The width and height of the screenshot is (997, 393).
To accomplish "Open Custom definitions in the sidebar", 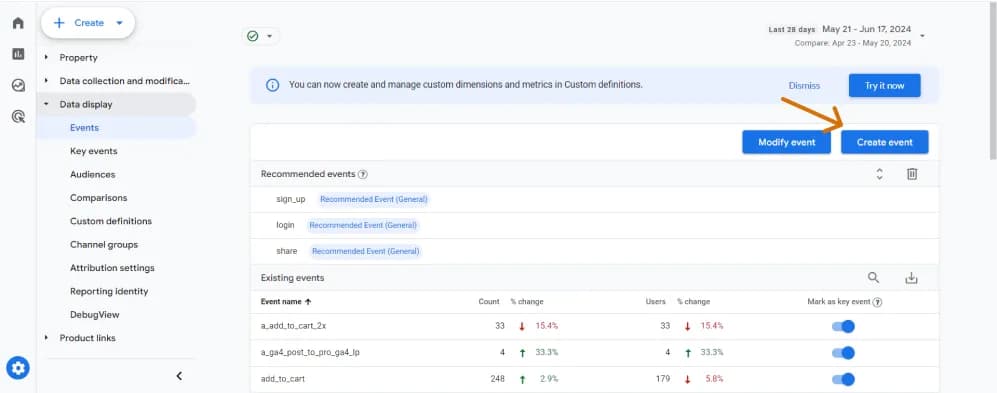I will coord(111,221).
